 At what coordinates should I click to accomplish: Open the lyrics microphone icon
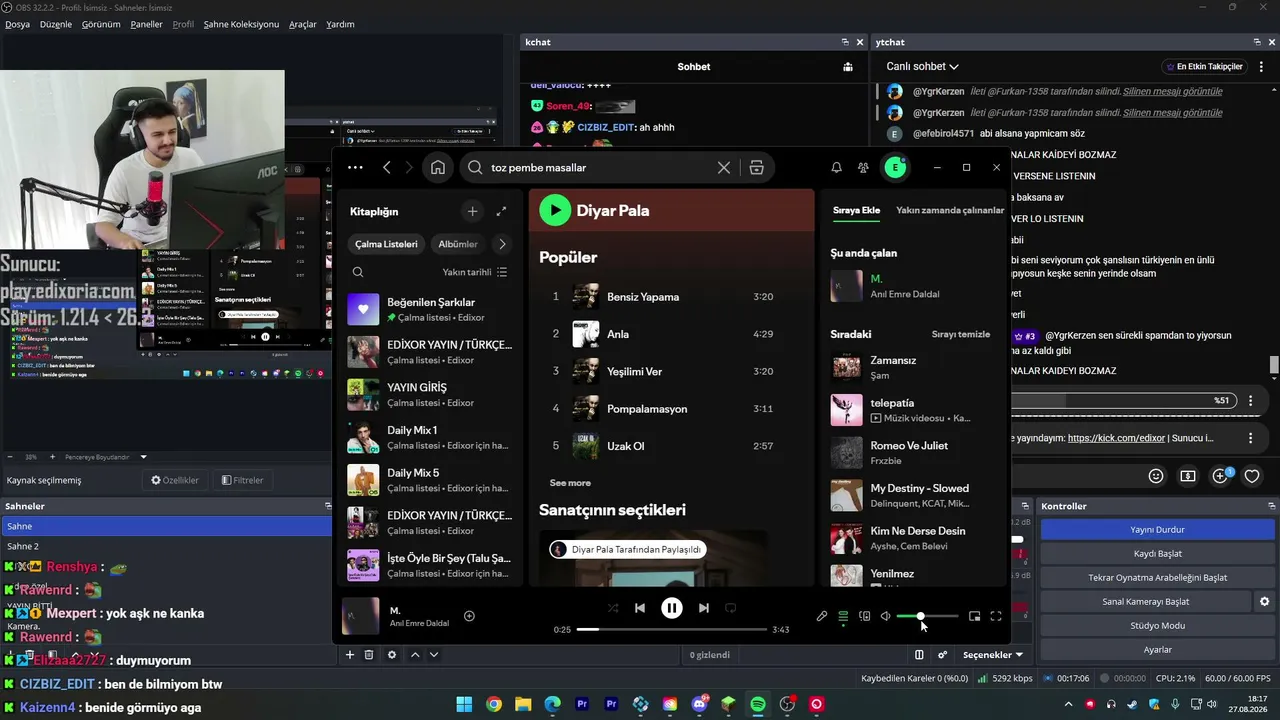point(822,616)
